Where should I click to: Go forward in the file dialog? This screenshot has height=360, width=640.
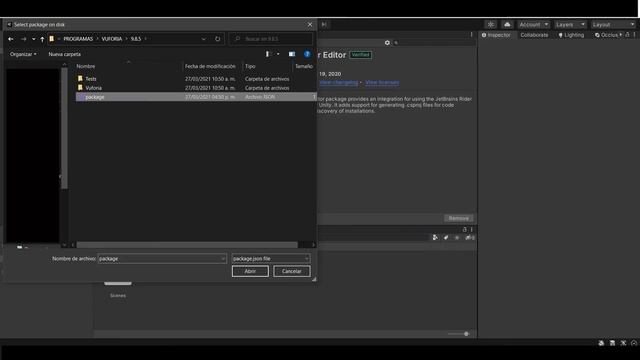(24, 39)
